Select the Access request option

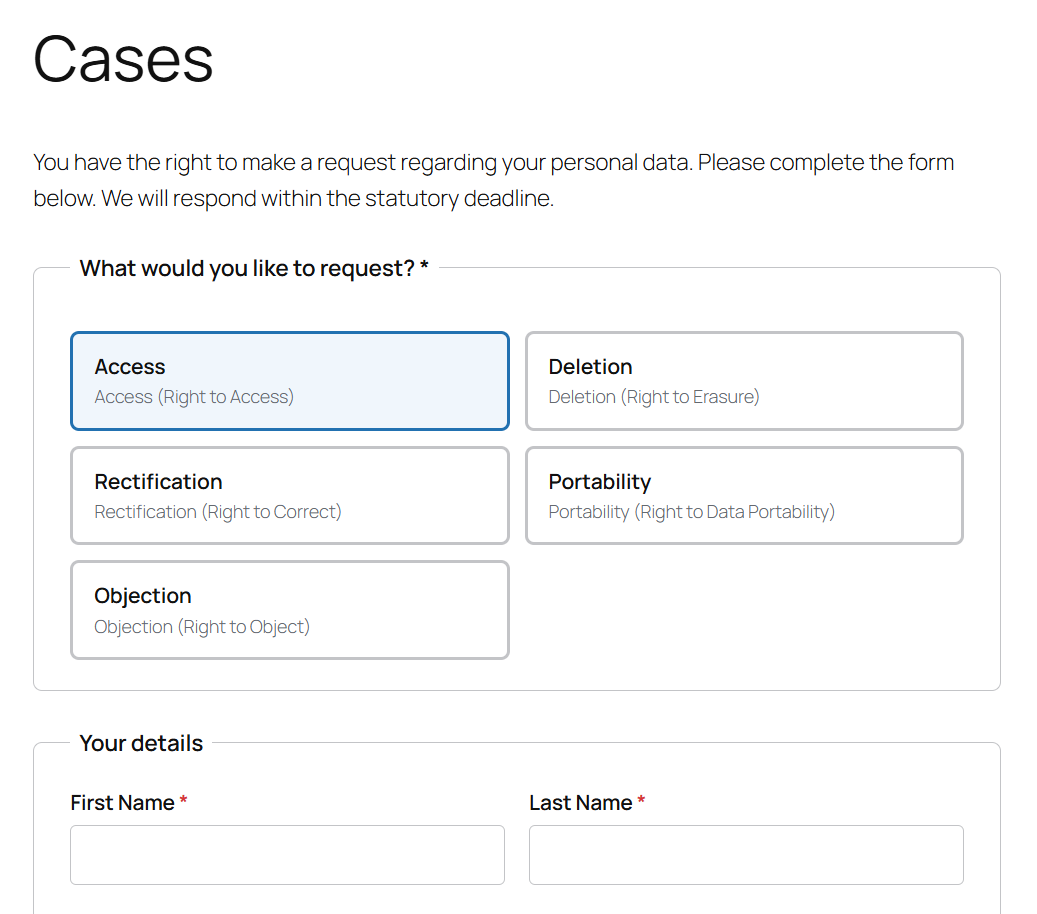(x=289, y=381)
